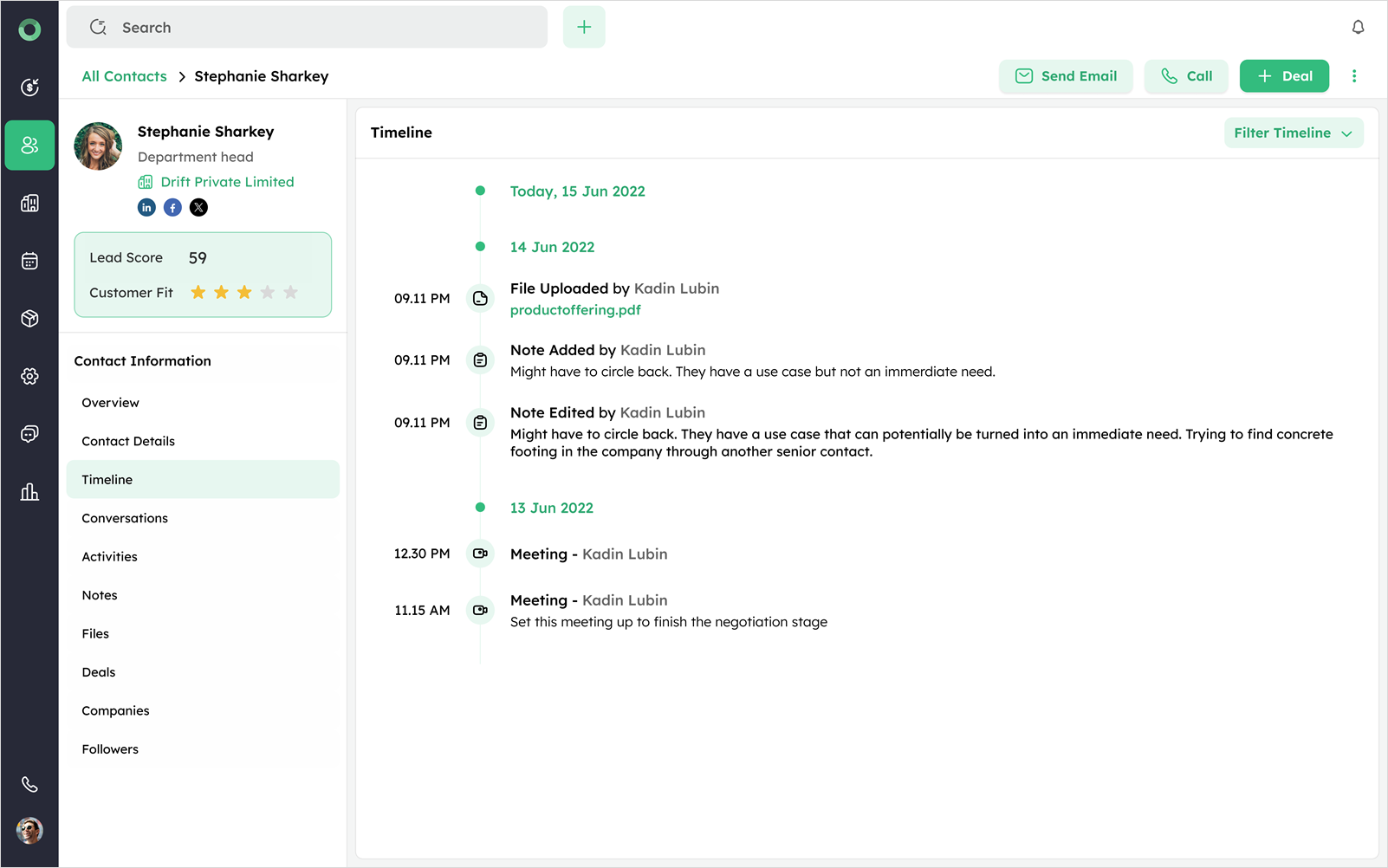Open the reports bar chart icon
1388x868 pixels.
(29, 492)
